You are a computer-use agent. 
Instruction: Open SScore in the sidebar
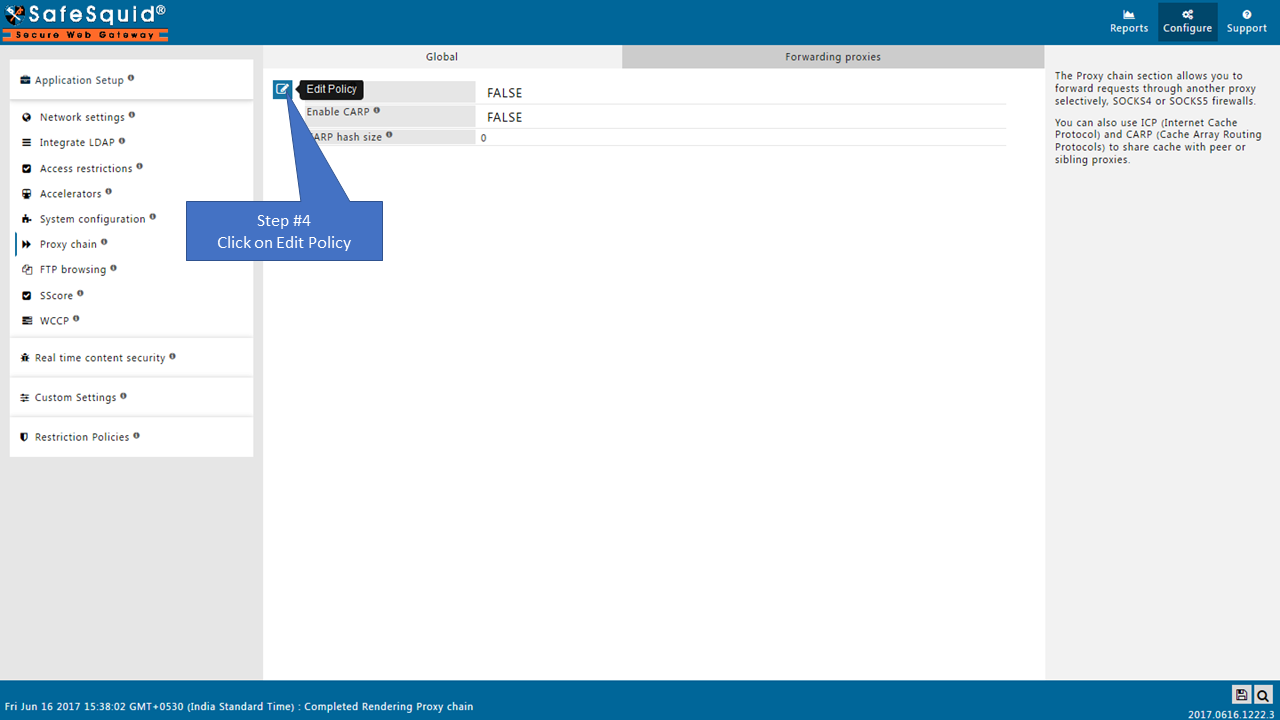point(57,296)
